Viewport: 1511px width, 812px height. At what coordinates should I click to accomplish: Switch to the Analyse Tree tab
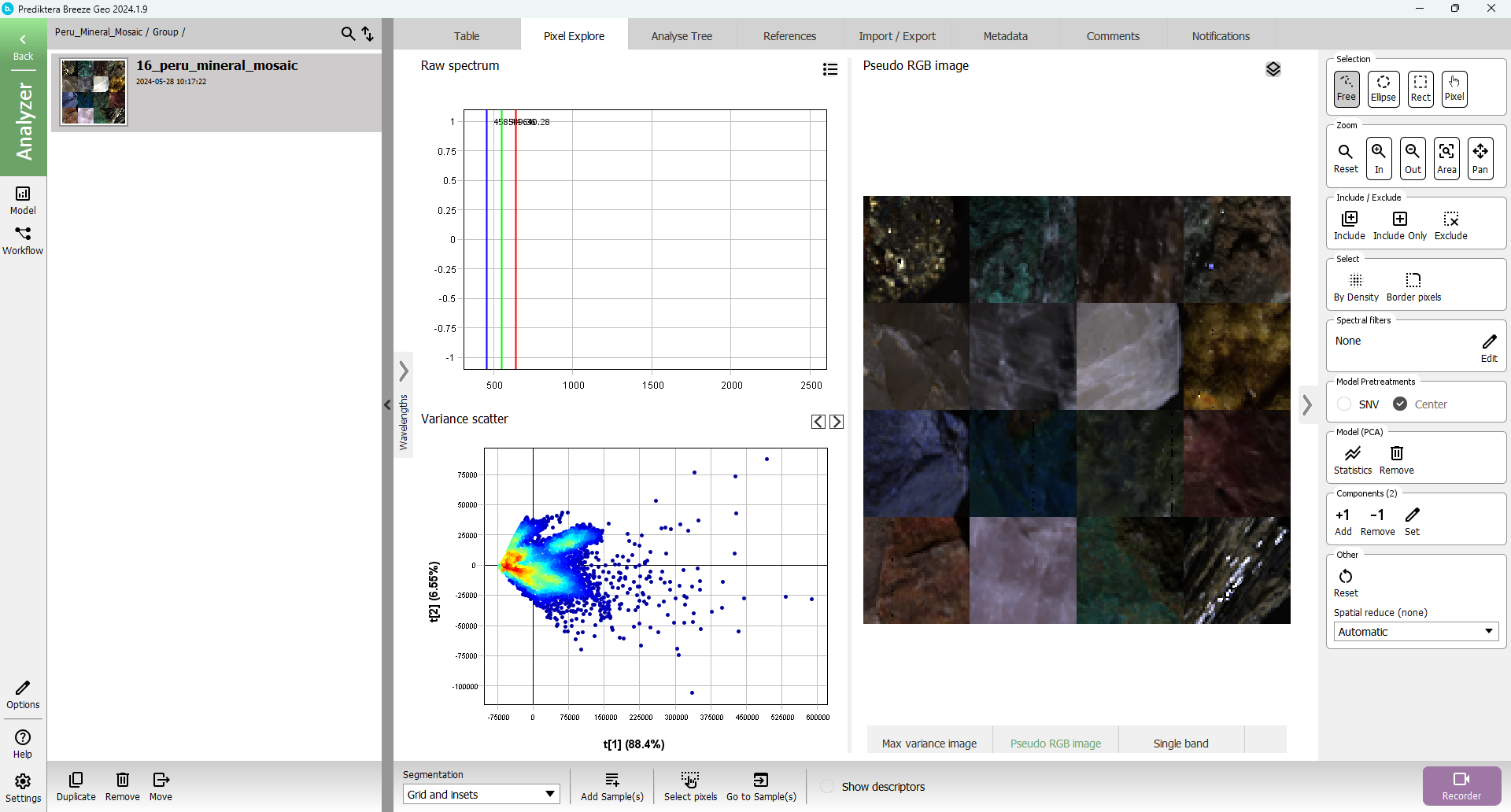(681, 36)
